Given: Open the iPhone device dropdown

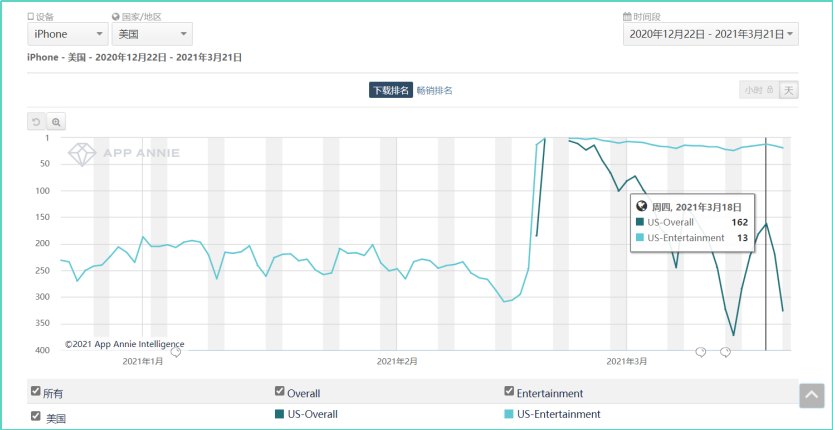Looking at the screenshot, I should [x=67, y=34].
